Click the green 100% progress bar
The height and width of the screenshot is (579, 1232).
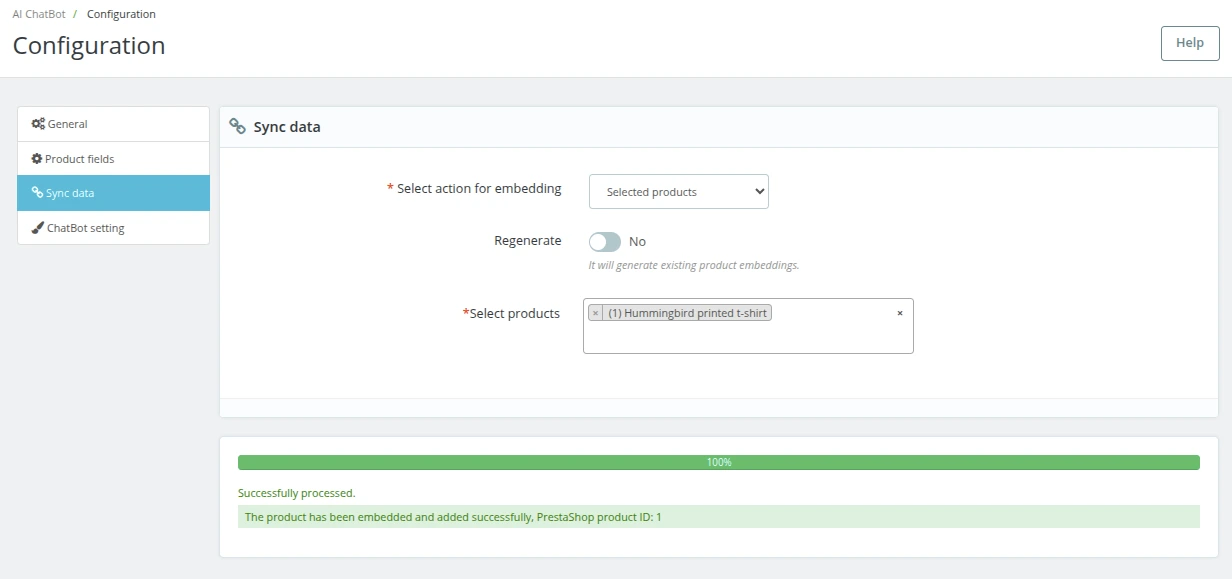pos(718,463)
